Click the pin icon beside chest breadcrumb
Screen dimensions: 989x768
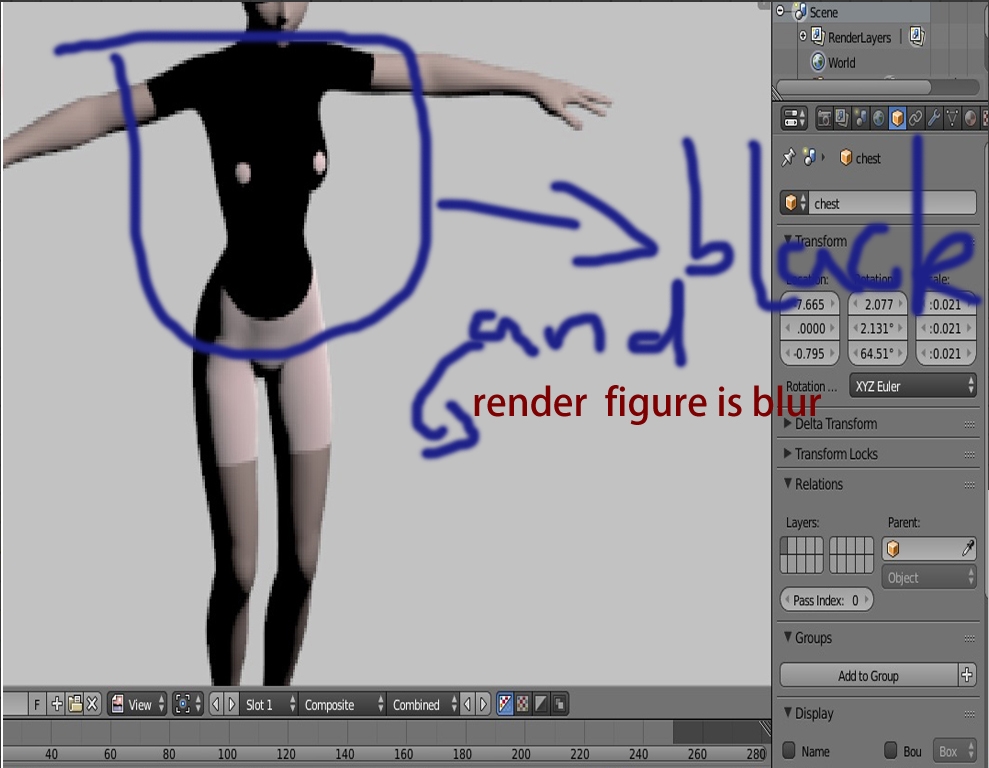tap(789, 158)
